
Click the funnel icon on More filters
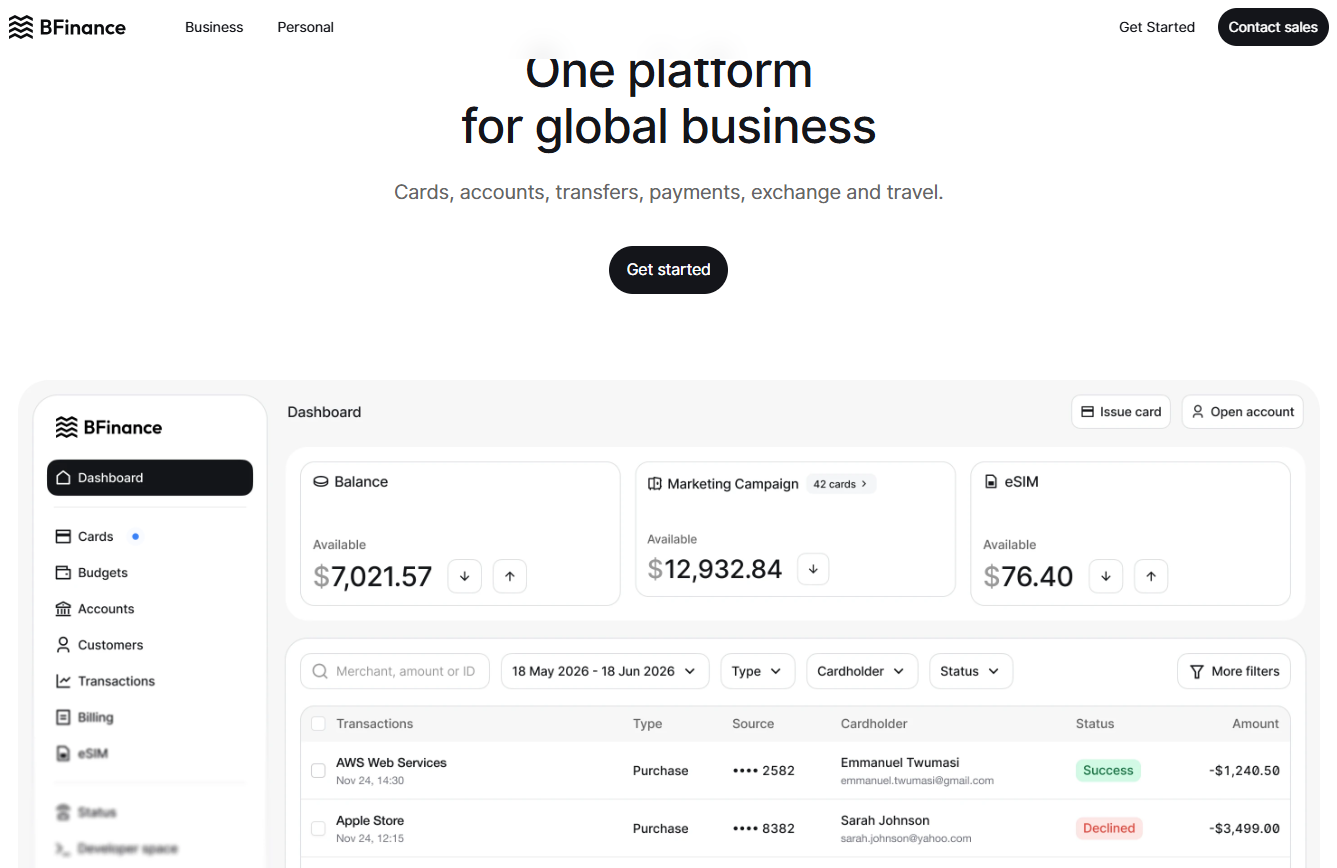[x=1197, y=671]
